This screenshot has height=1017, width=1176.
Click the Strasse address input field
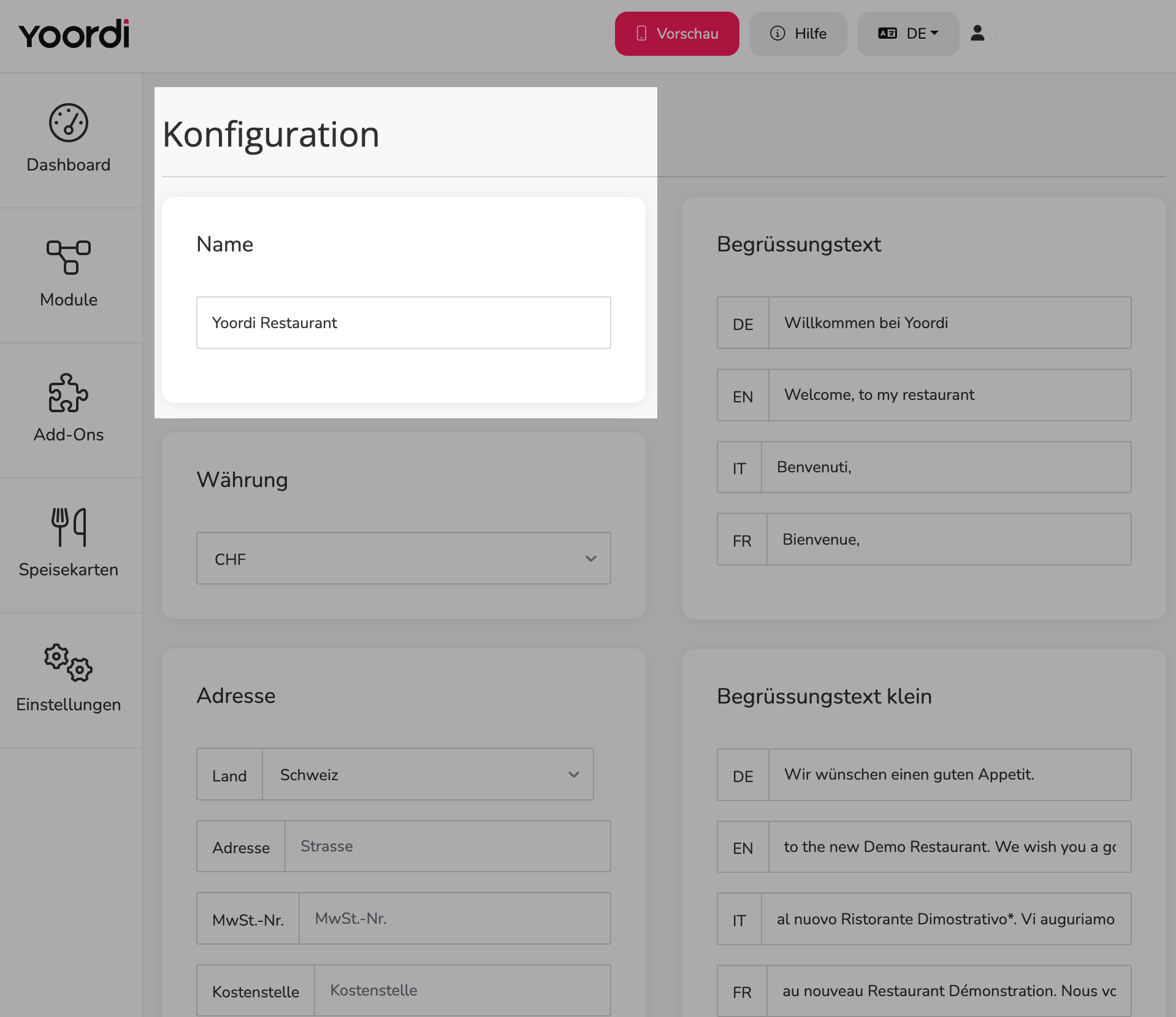pos(448,846)
